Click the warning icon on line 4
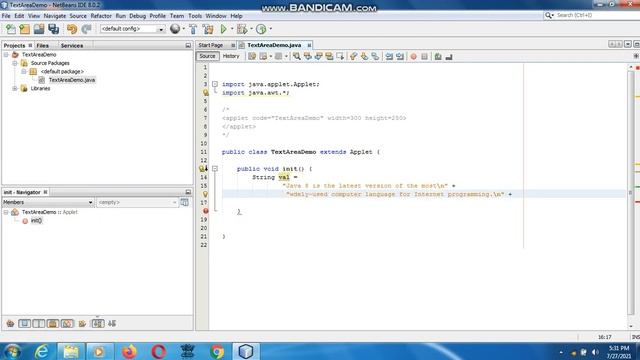 (x=206, y=93)
